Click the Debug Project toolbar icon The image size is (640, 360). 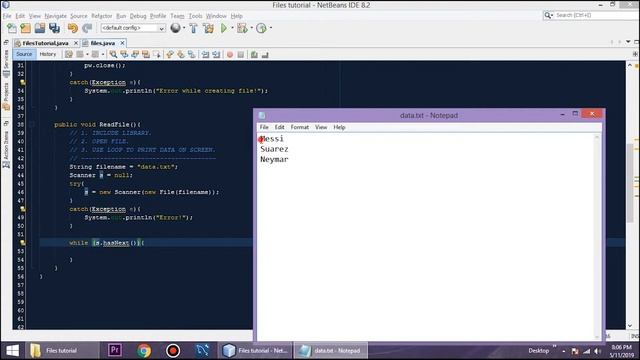242,28
